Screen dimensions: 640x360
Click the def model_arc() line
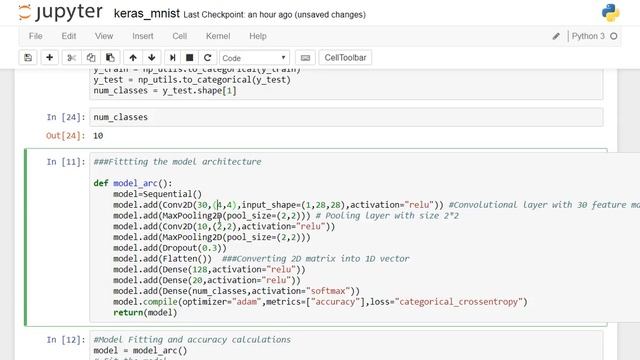[133, 183]
